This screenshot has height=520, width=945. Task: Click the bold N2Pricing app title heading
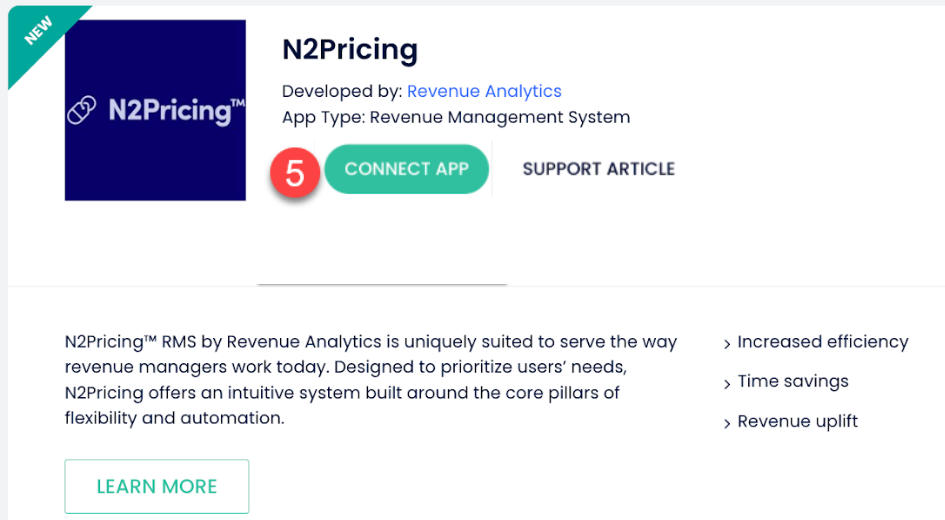[350, 49]
